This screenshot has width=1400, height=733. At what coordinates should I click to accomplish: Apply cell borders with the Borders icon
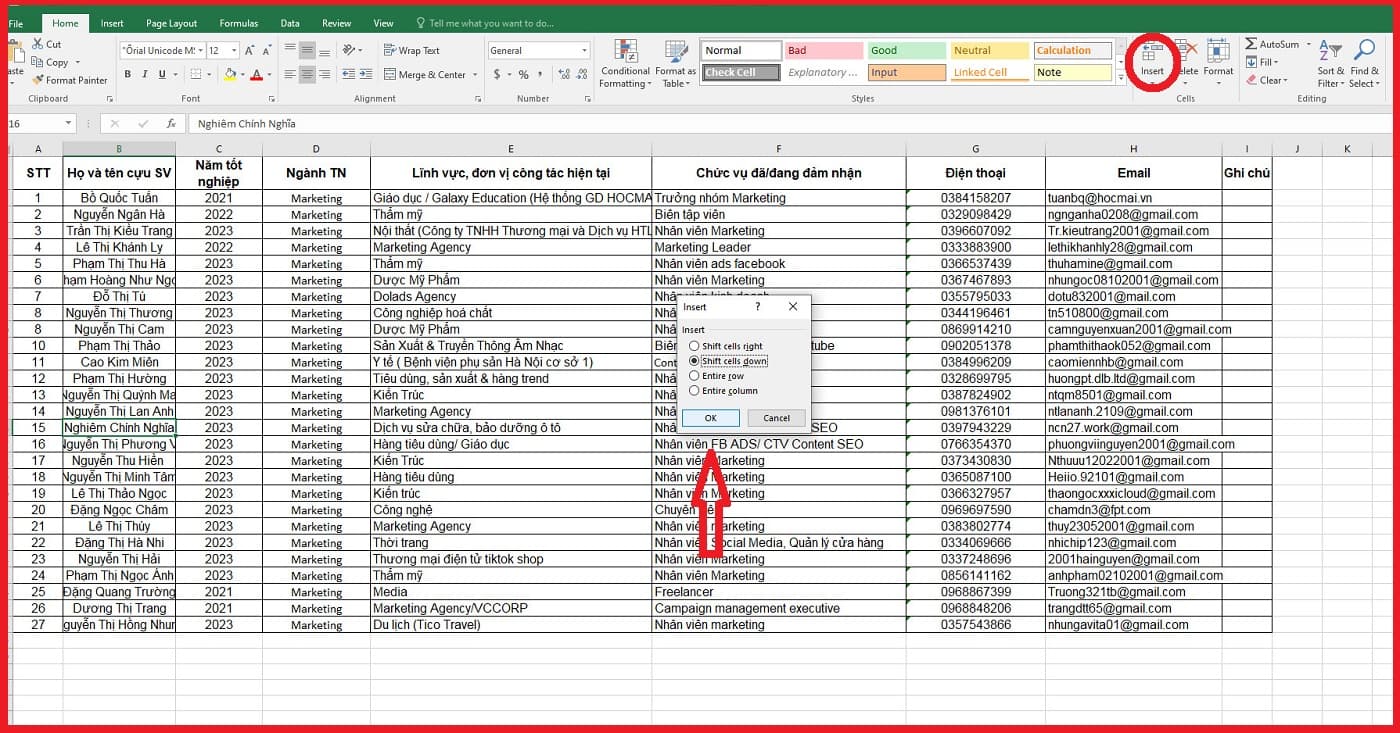pyautogui.click(x=196, y=75)
